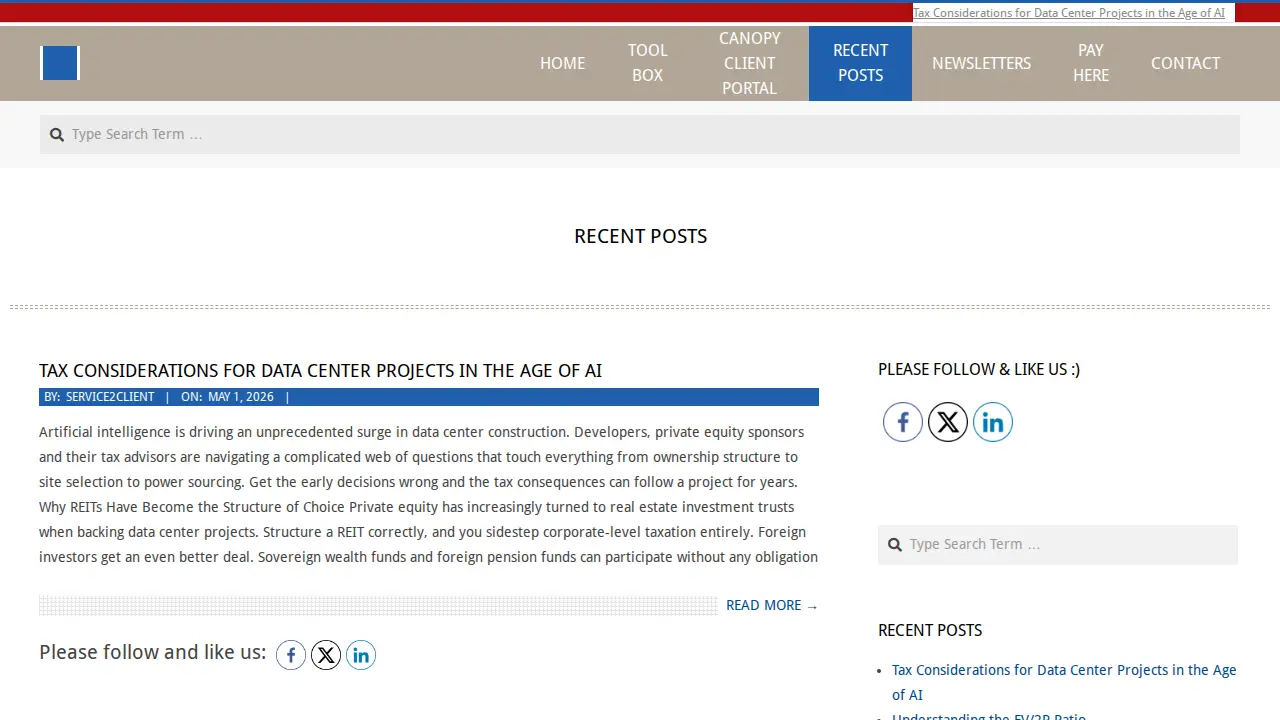The width and height of the screenshot is (1280, 720).
Task: Click the SERVICE2CLIENT author link
Action: pos(110,397)
